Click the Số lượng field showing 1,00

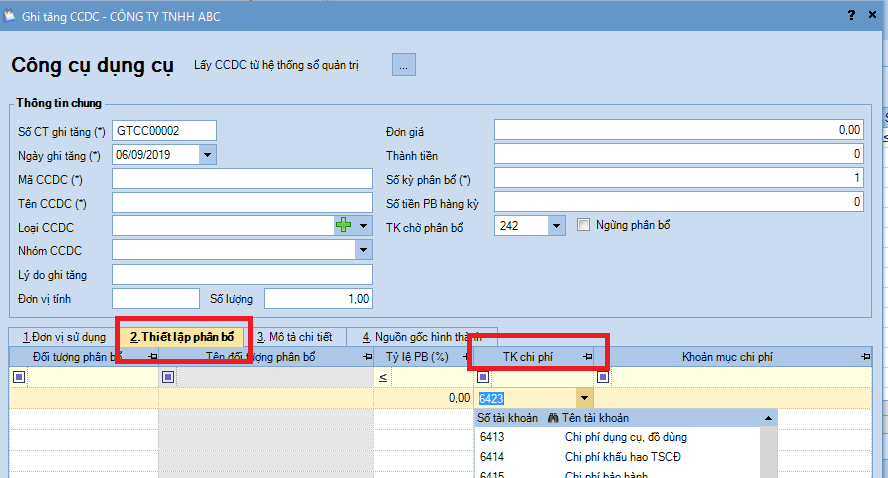pos(318,298)
